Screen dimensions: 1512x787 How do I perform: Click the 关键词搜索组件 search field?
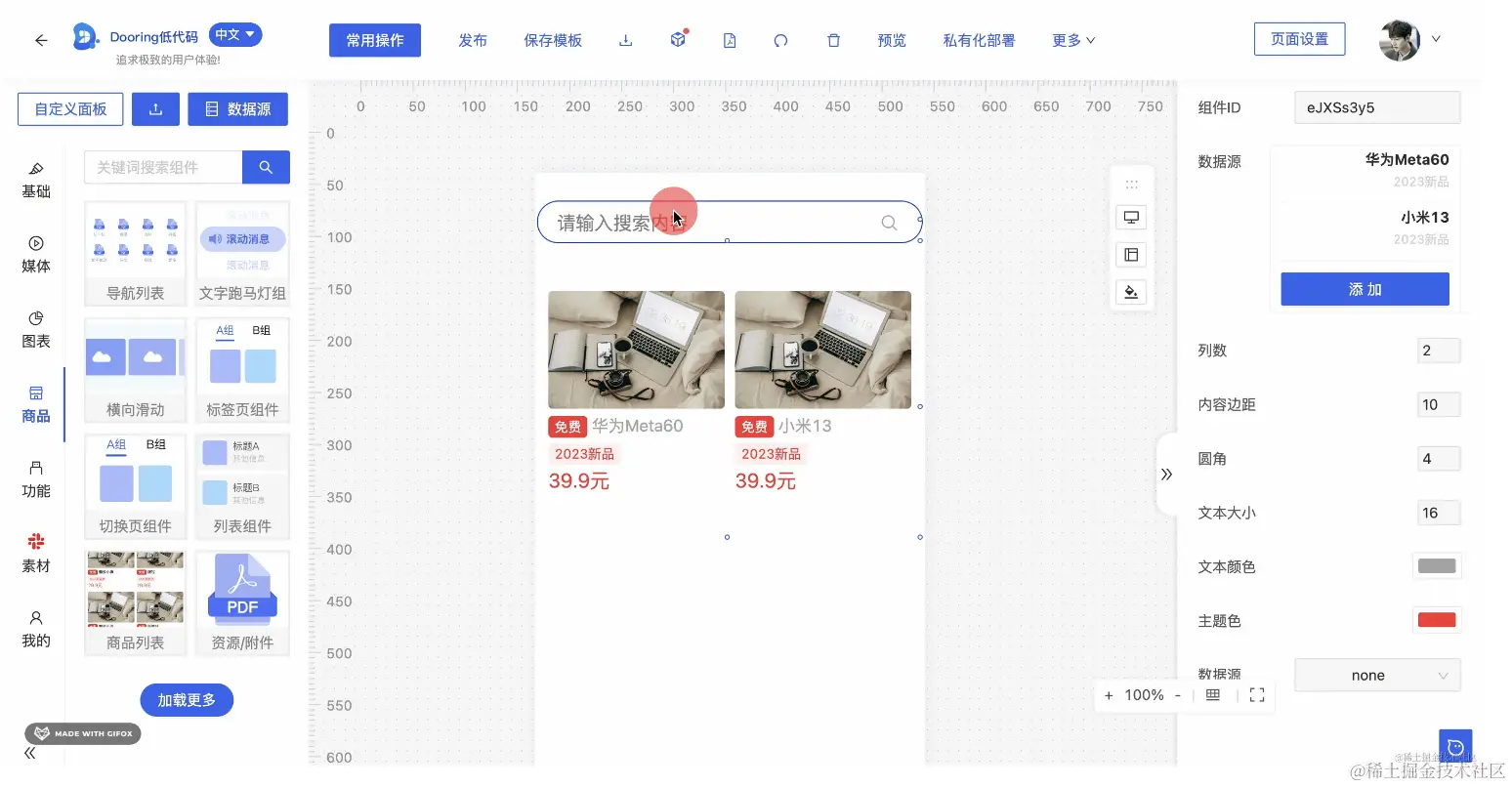[x=163, y=167]
